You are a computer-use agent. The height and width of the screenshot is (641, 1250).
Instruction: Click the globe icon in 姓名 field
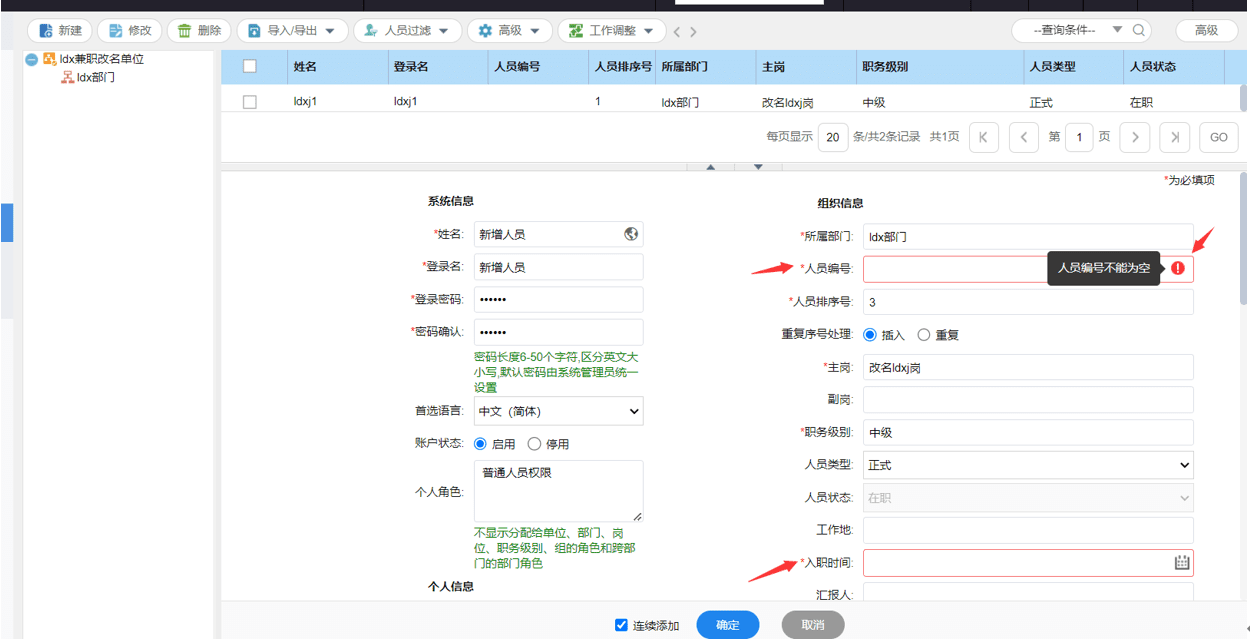(x=631, y=234)
